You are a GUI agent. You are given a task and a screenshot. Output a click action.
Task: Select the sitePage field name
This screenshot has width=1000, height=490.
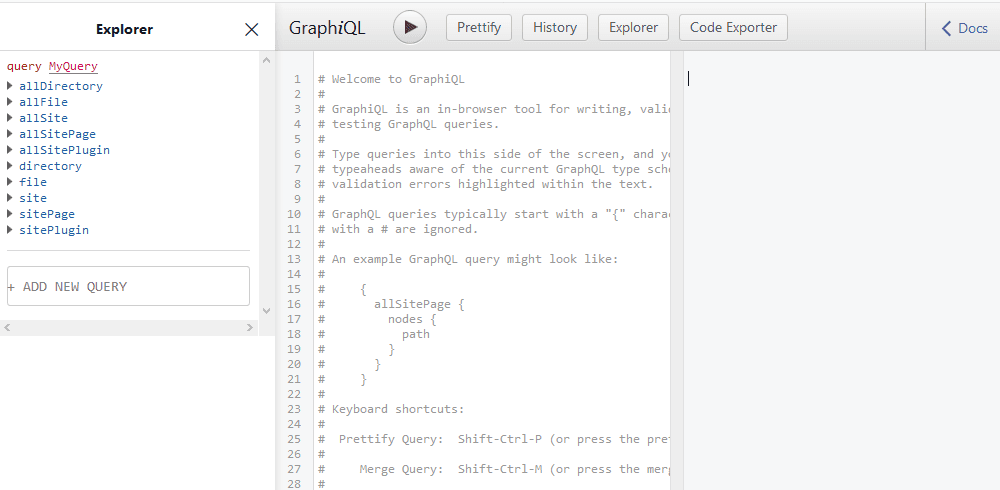coord(47,214)
